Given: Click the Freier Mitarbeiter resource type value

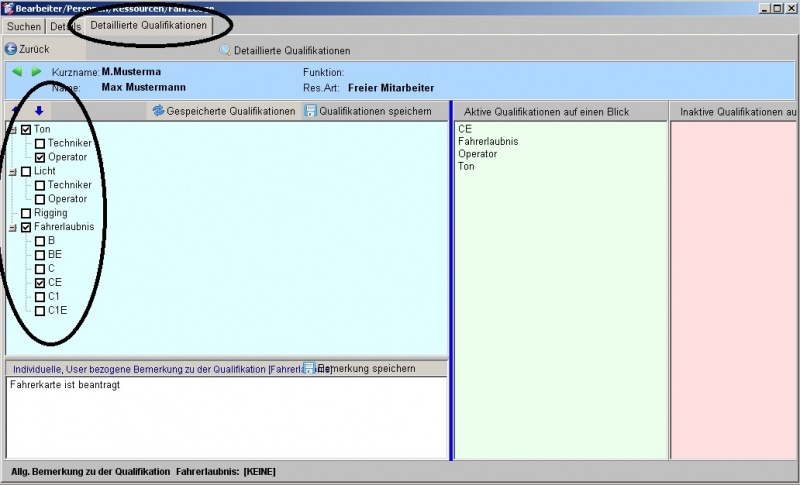Looking at the screenshot, I should pos(391,88).
